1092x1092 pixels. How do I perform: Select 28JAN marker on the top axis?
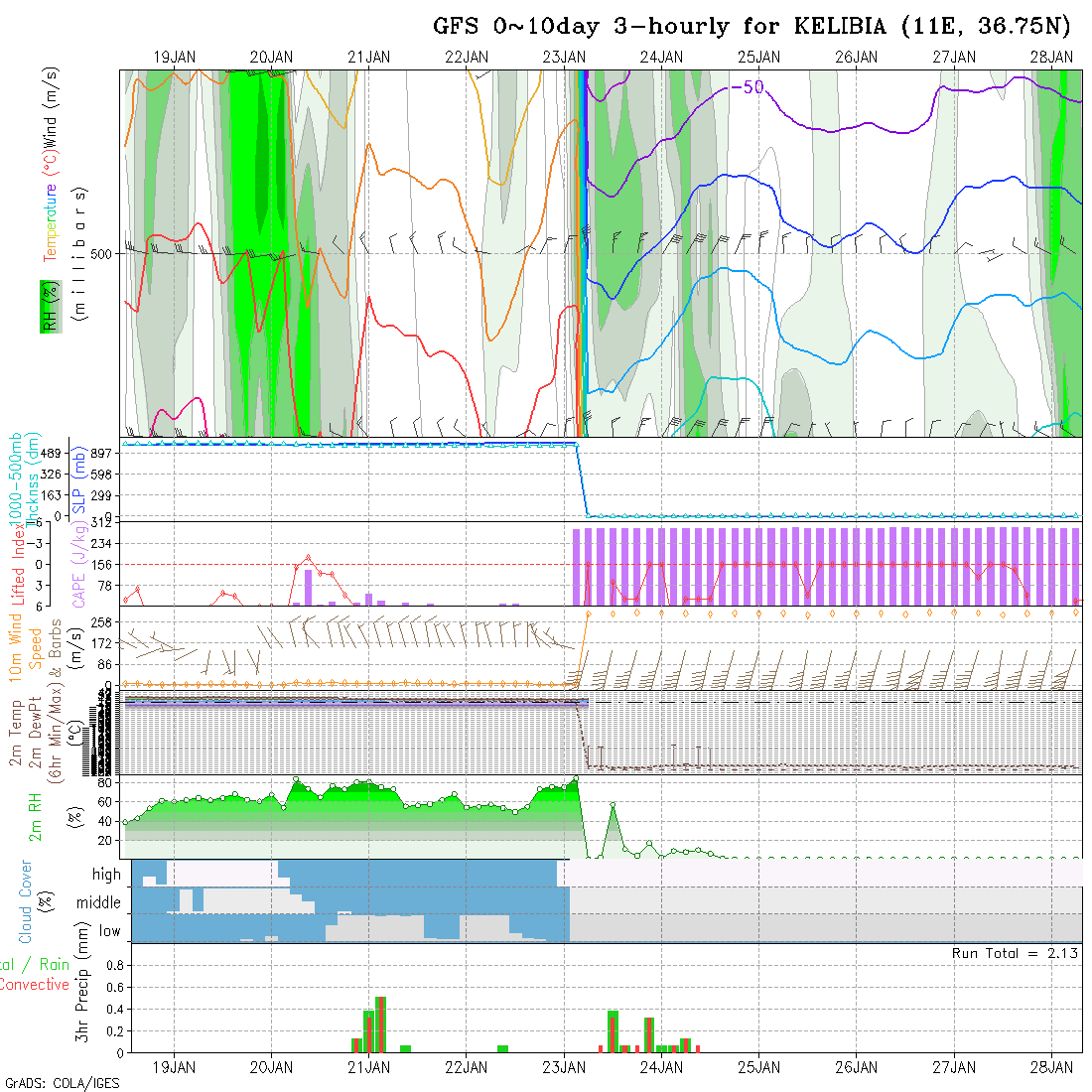1051,58
